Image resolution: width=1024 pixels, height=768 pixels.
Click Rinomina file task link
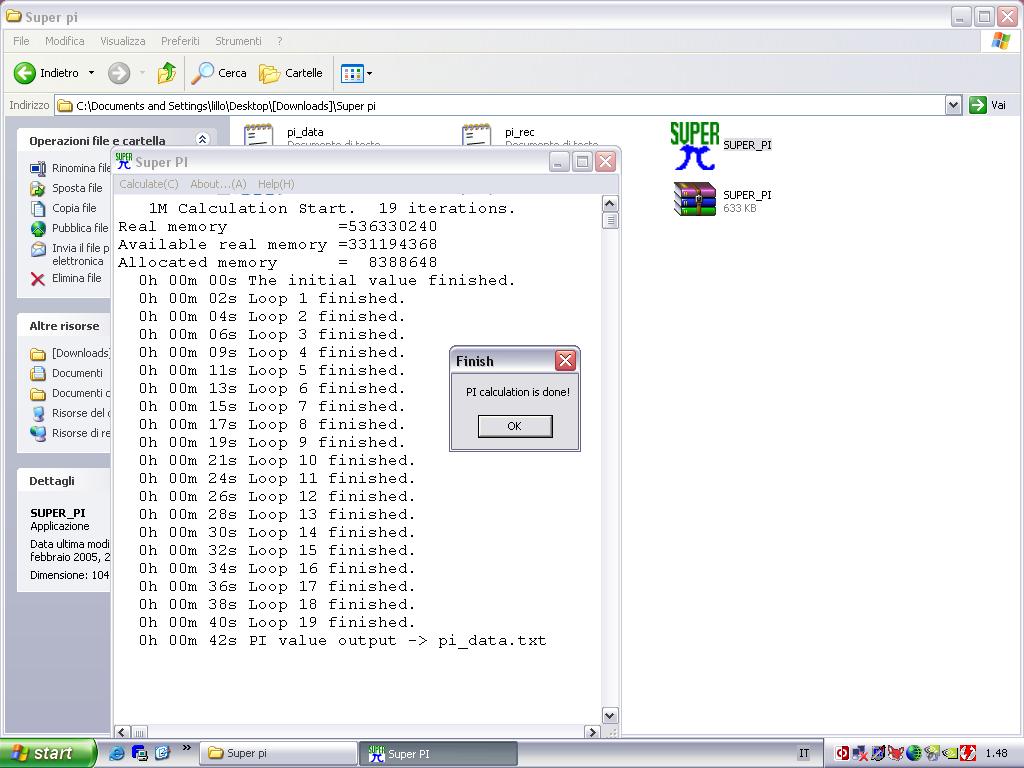pyautogui.click(x=81, y=168)
